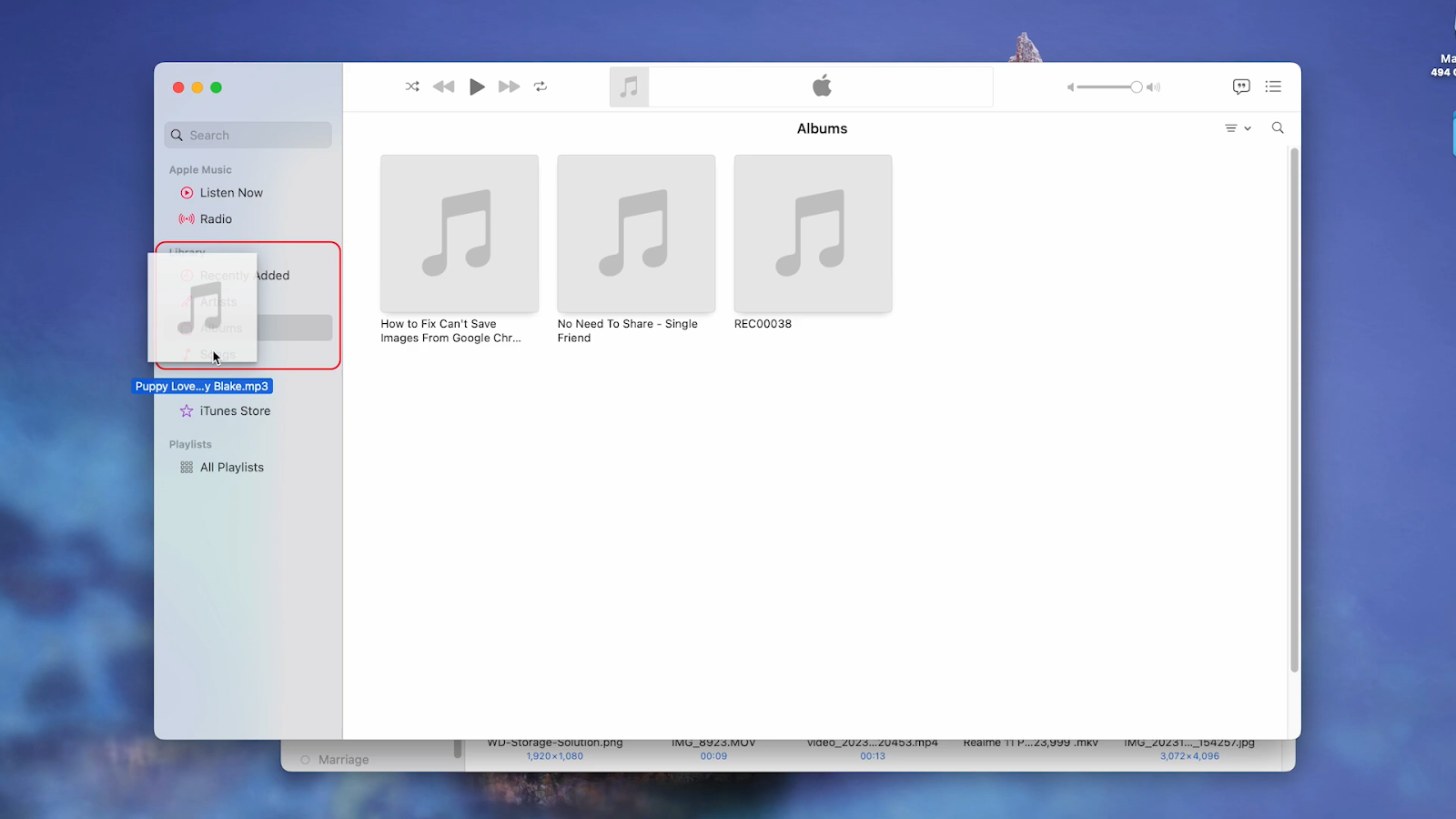
Task: Click the 'REC00038' album title
Action: [x=763, y=324]
